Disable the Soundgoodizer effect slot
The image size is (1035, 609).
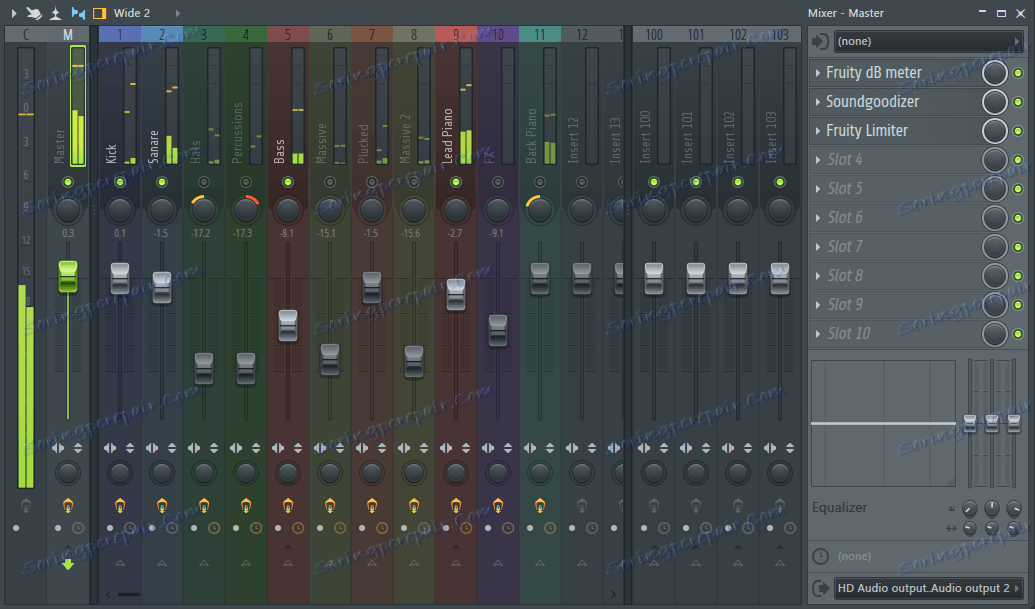(x=1018, y=102)
